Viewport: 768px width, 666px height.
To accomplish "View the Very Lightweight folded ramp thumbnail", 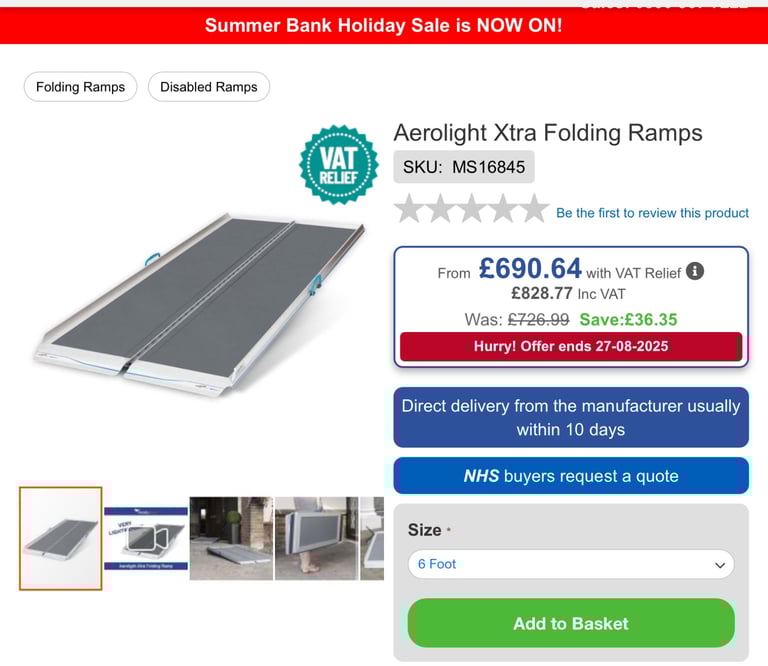I will click(146, 538).
